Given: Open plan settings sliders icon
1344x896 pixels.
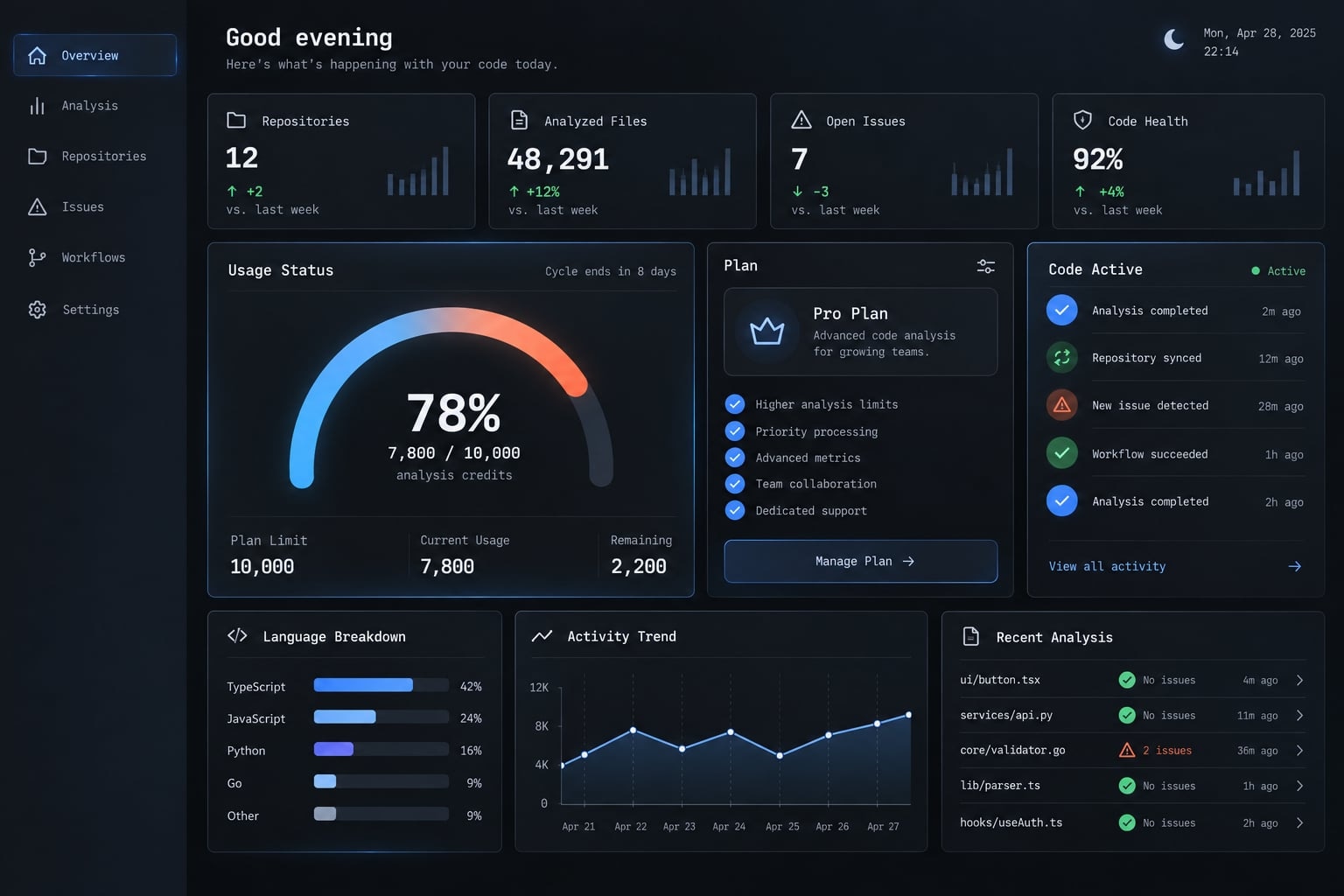Looking at the screenshot, I should pos(986,266).
